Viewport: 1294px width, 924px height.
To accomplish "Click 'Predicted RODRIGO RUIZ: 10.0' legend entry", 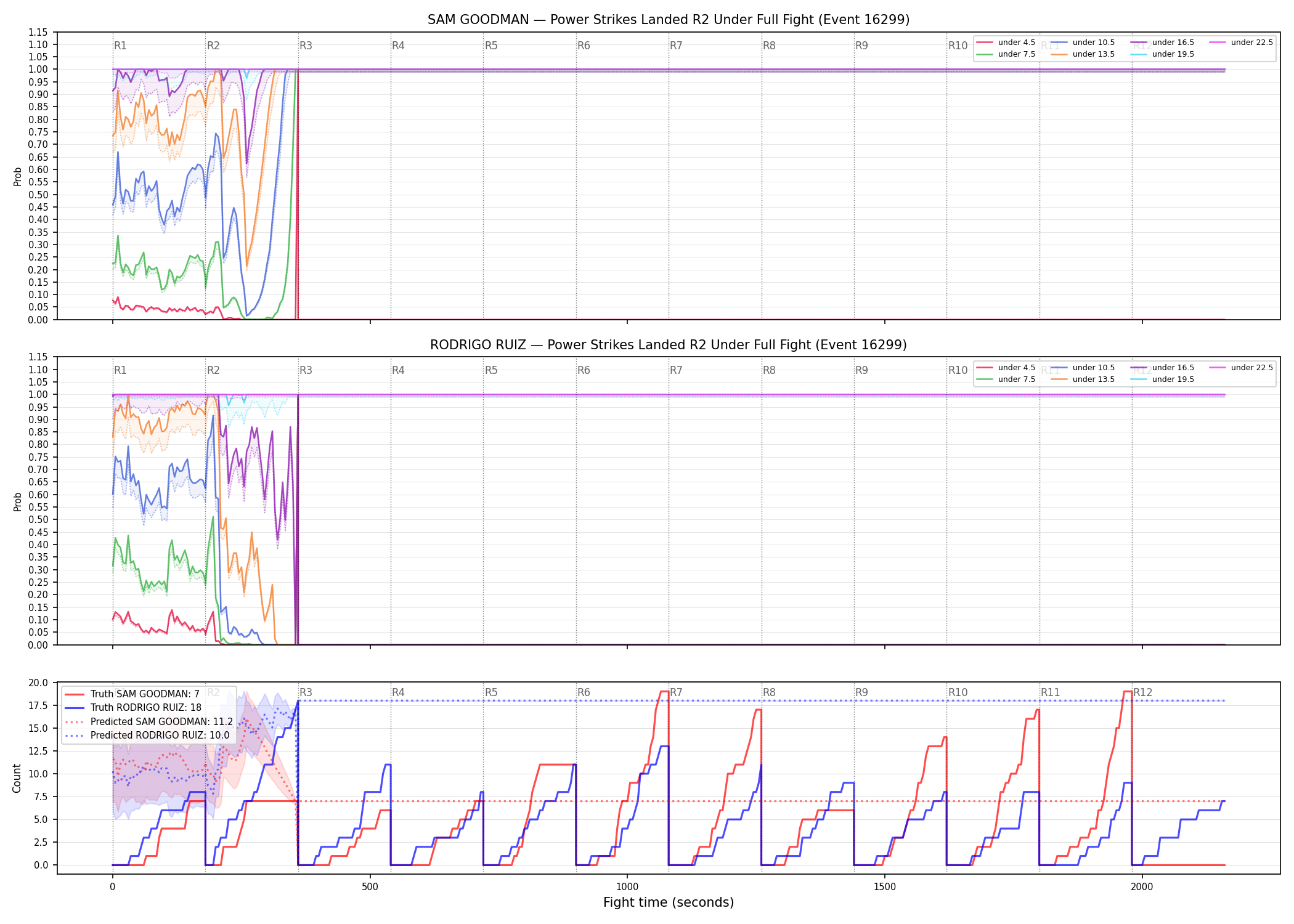I will (x=147, y=736).
